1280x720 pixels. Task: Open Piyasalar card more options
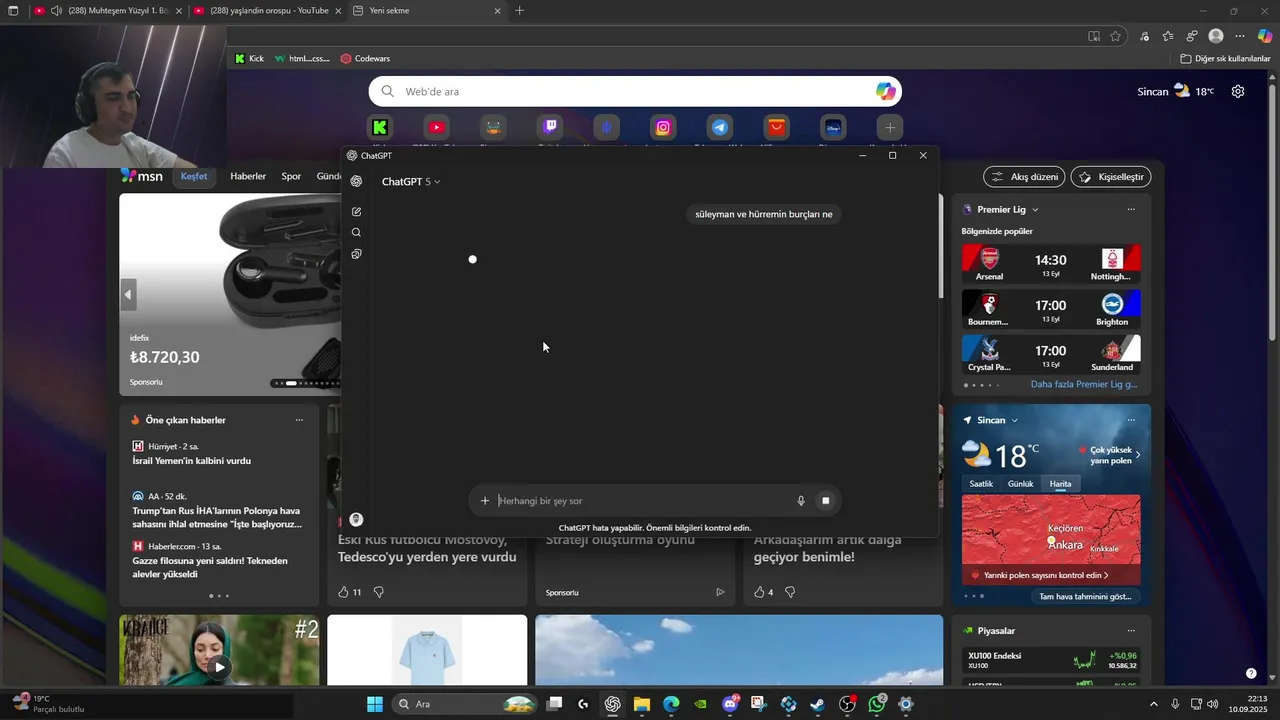tap(1131, 631)
